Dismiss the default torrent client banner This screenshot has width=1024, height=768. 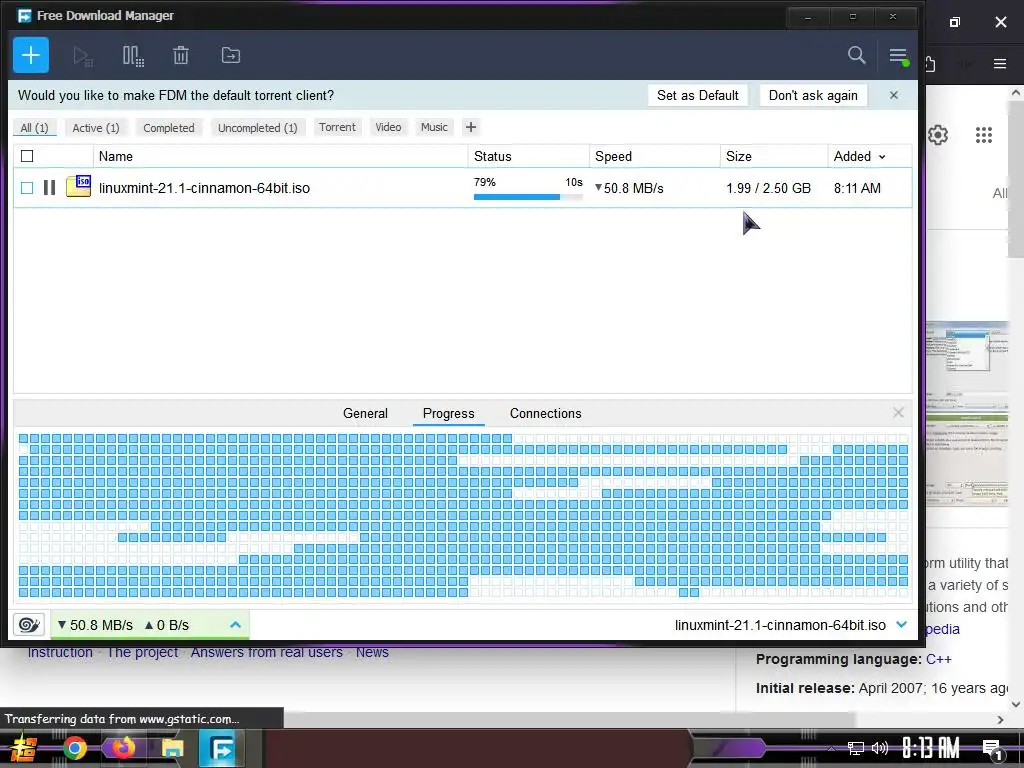pyautogui.click(x=893, y=95)
